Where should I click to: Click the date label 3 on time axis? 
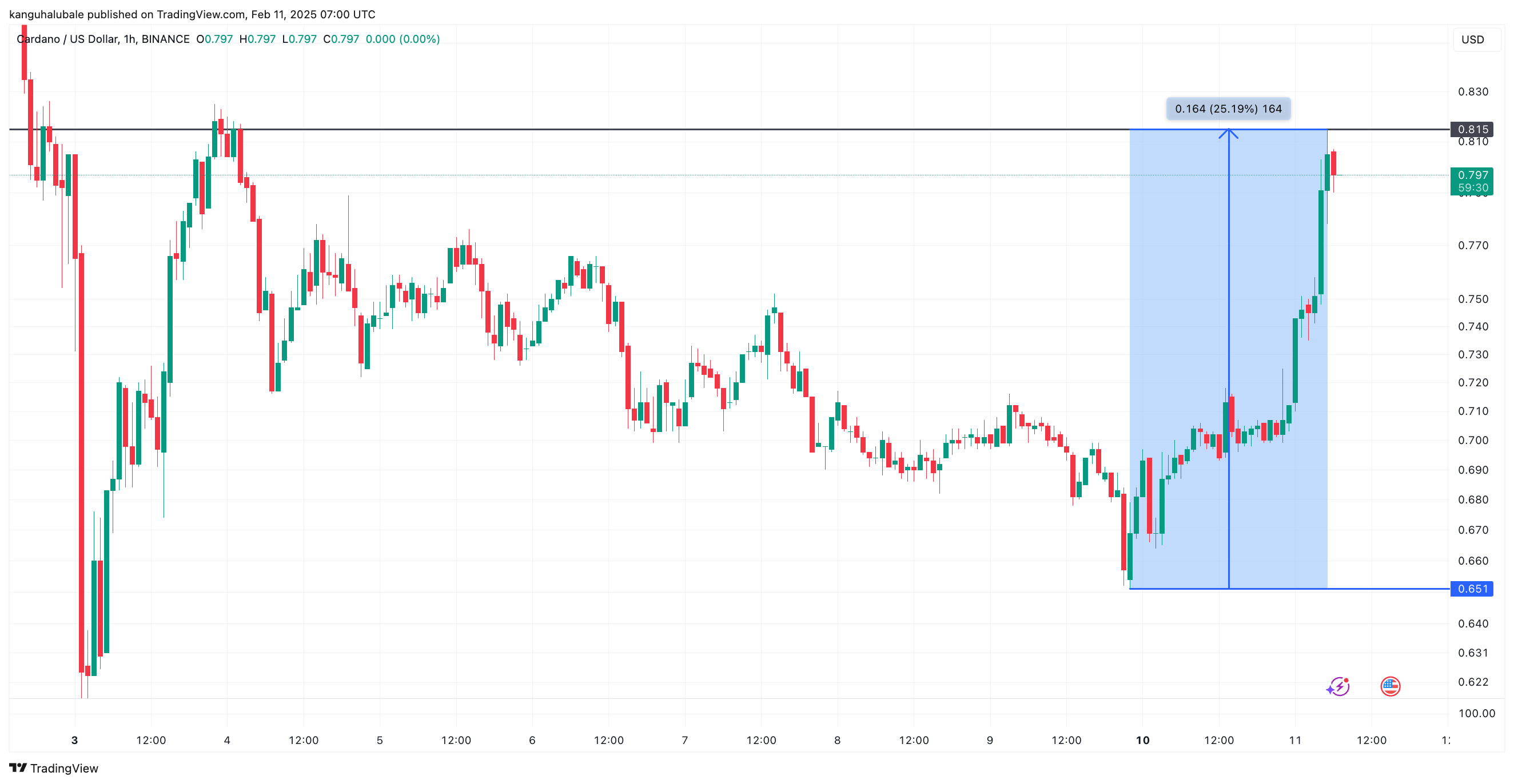[75, 740]
